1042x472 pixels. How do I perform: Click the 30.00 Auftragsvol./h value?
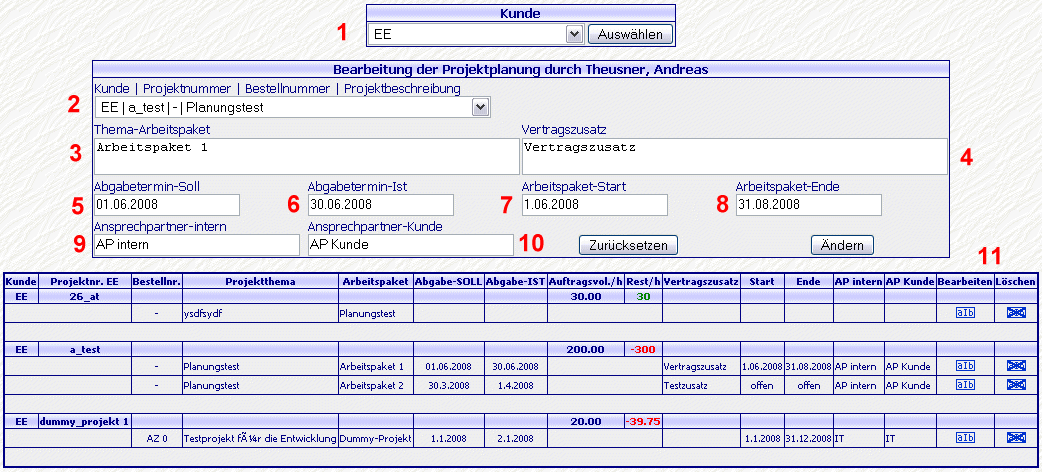coord(585,296)
